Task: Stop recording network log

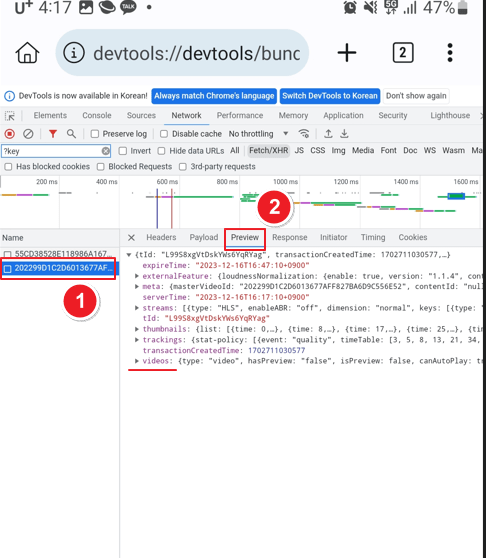Action: click(x=10, y=134)
